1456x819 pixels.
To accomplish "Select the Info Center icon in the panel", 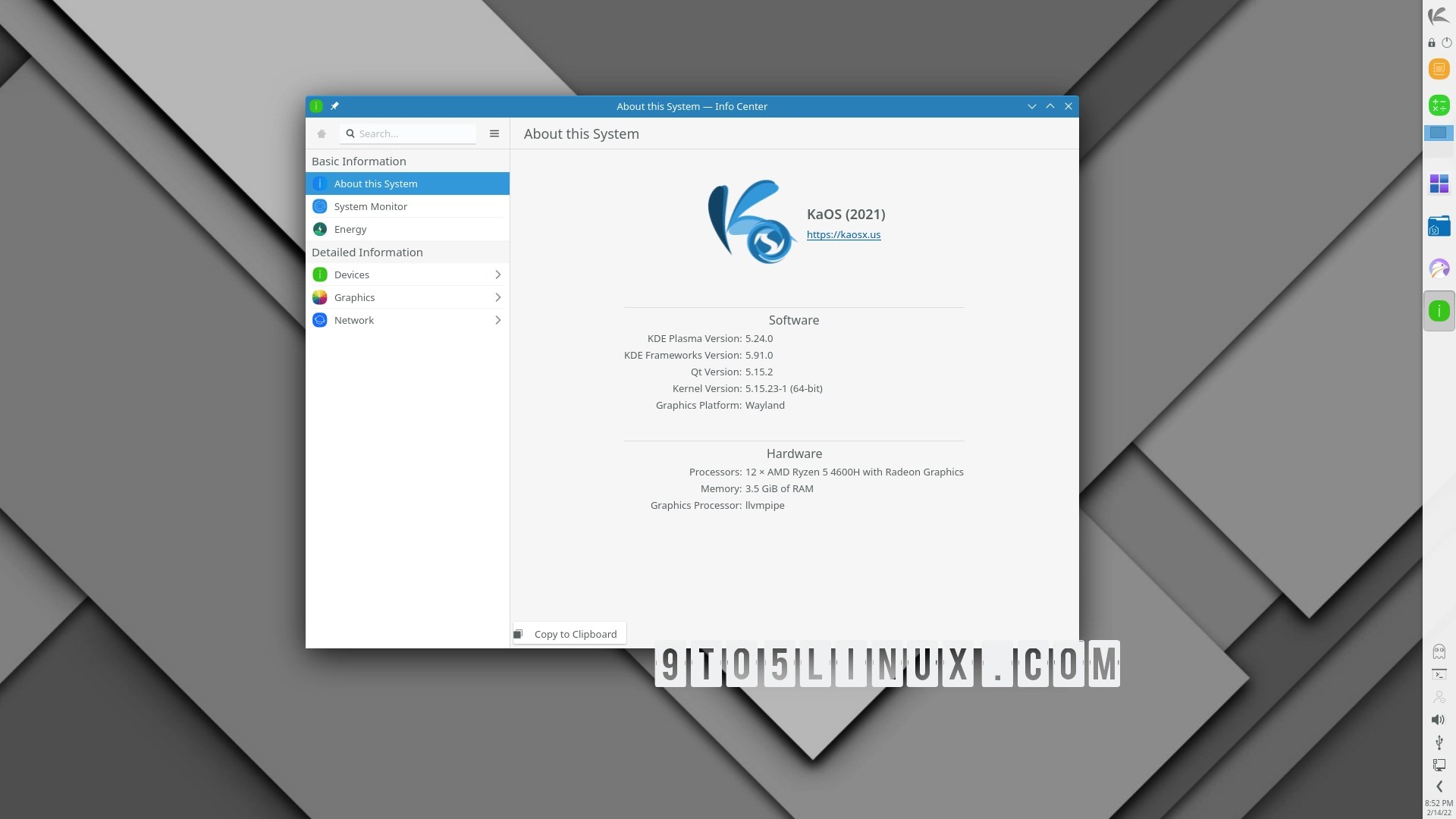I will [x=1439, y=310].
